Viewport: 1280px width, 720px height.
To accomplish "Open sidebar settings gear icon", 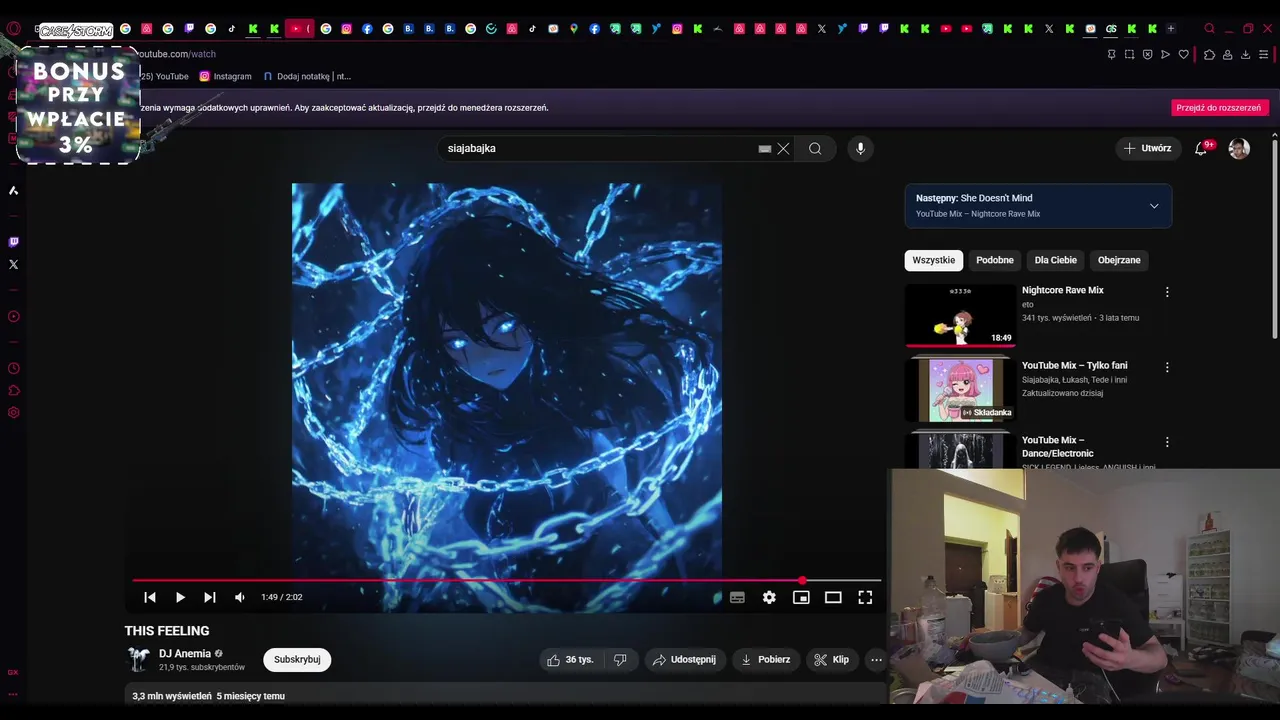I will pyautogui.click(x=13, y=413).
